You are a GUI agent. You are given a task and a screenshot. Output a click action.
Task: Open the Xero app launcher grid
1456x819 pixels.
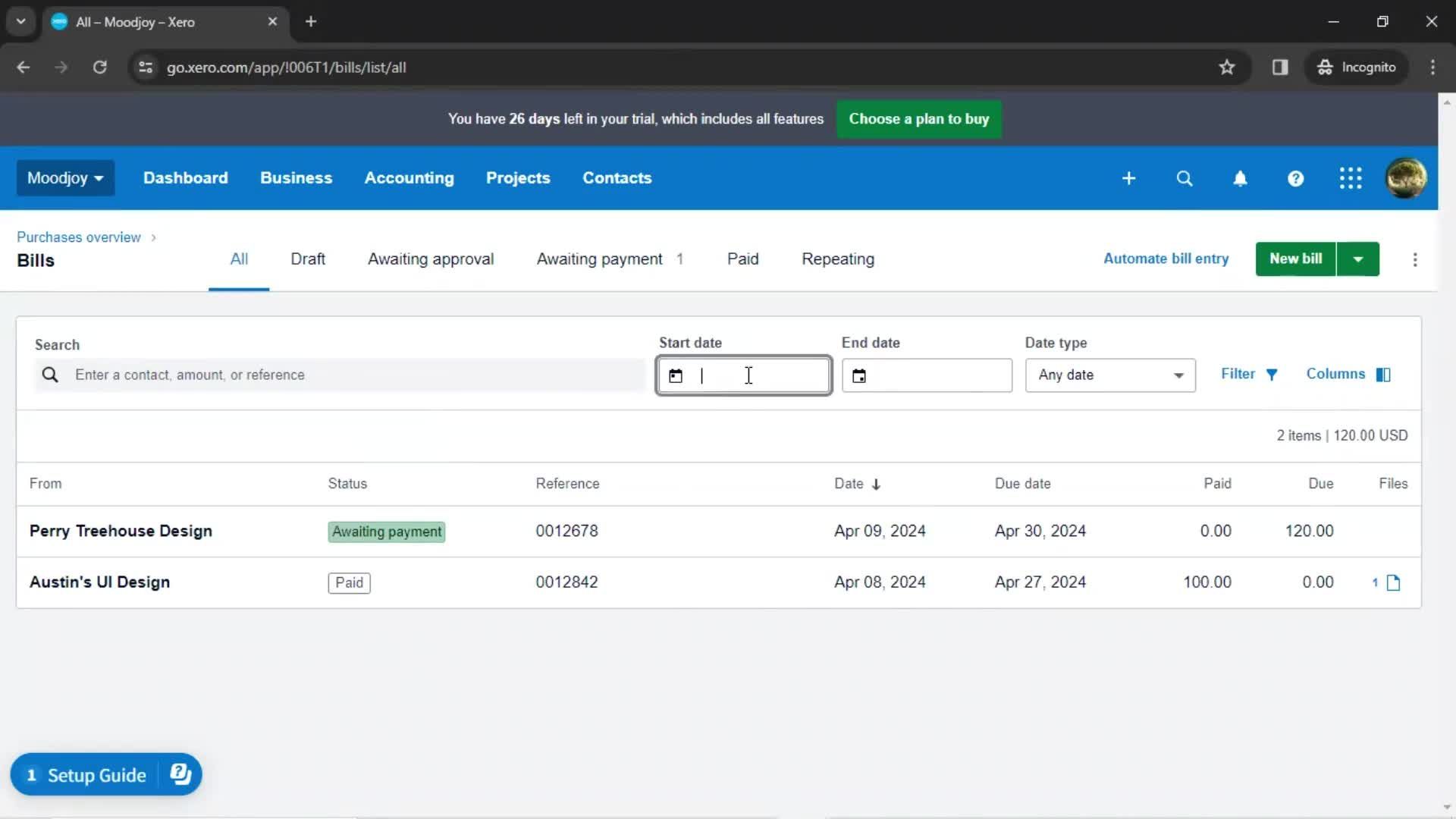pyautogui.click(x=1351, y=178)
